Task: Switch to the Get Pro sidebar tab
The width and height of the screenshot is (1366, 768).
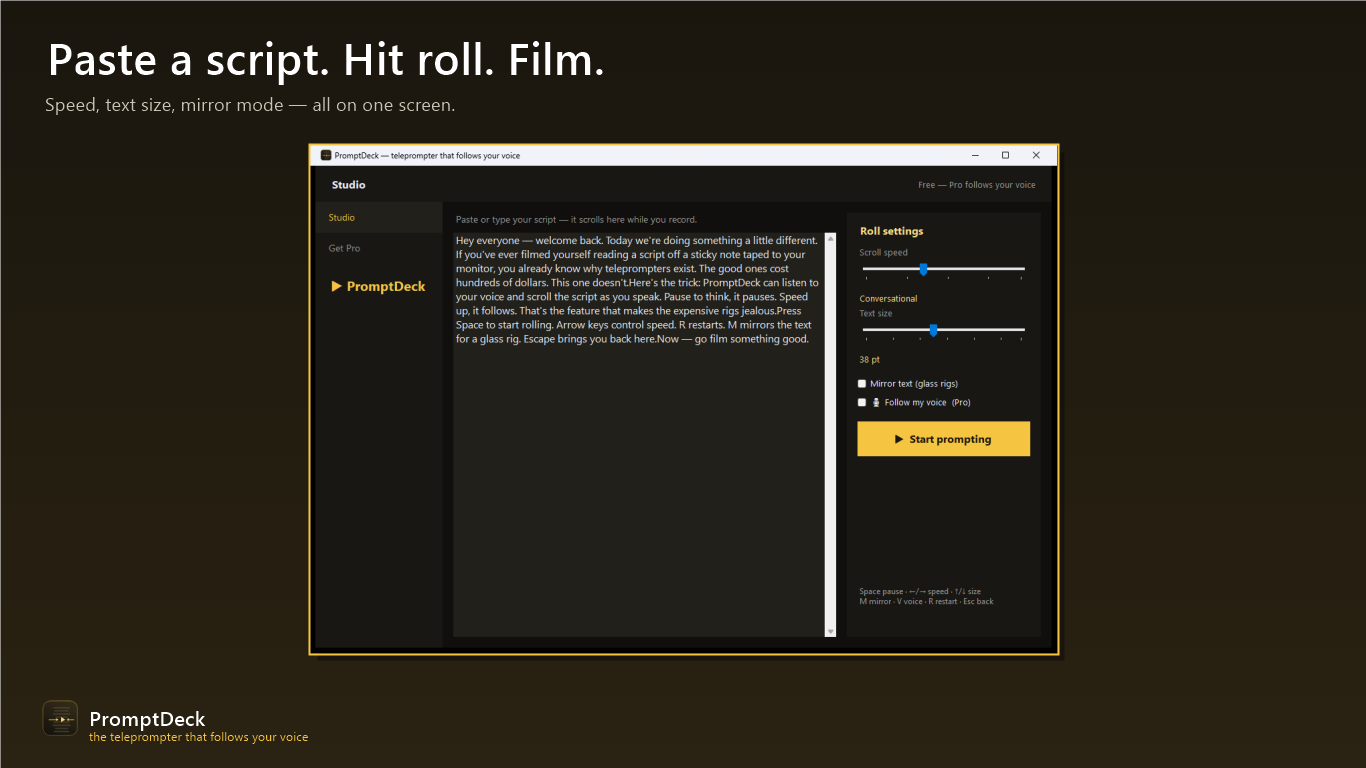Action: 379,248
